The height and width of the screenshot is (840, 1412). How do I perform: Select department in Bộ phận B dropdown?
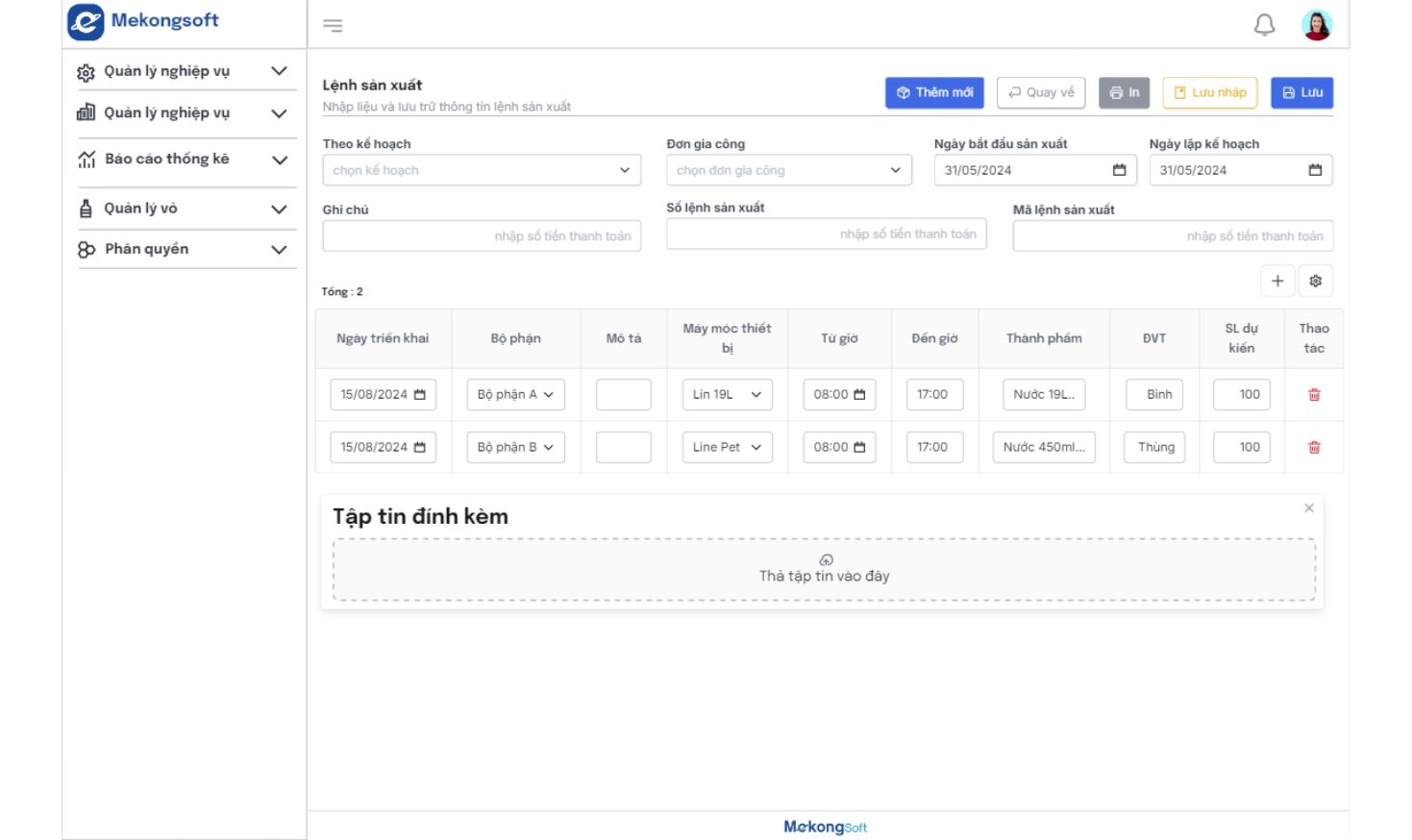click(x=515, y=448)
